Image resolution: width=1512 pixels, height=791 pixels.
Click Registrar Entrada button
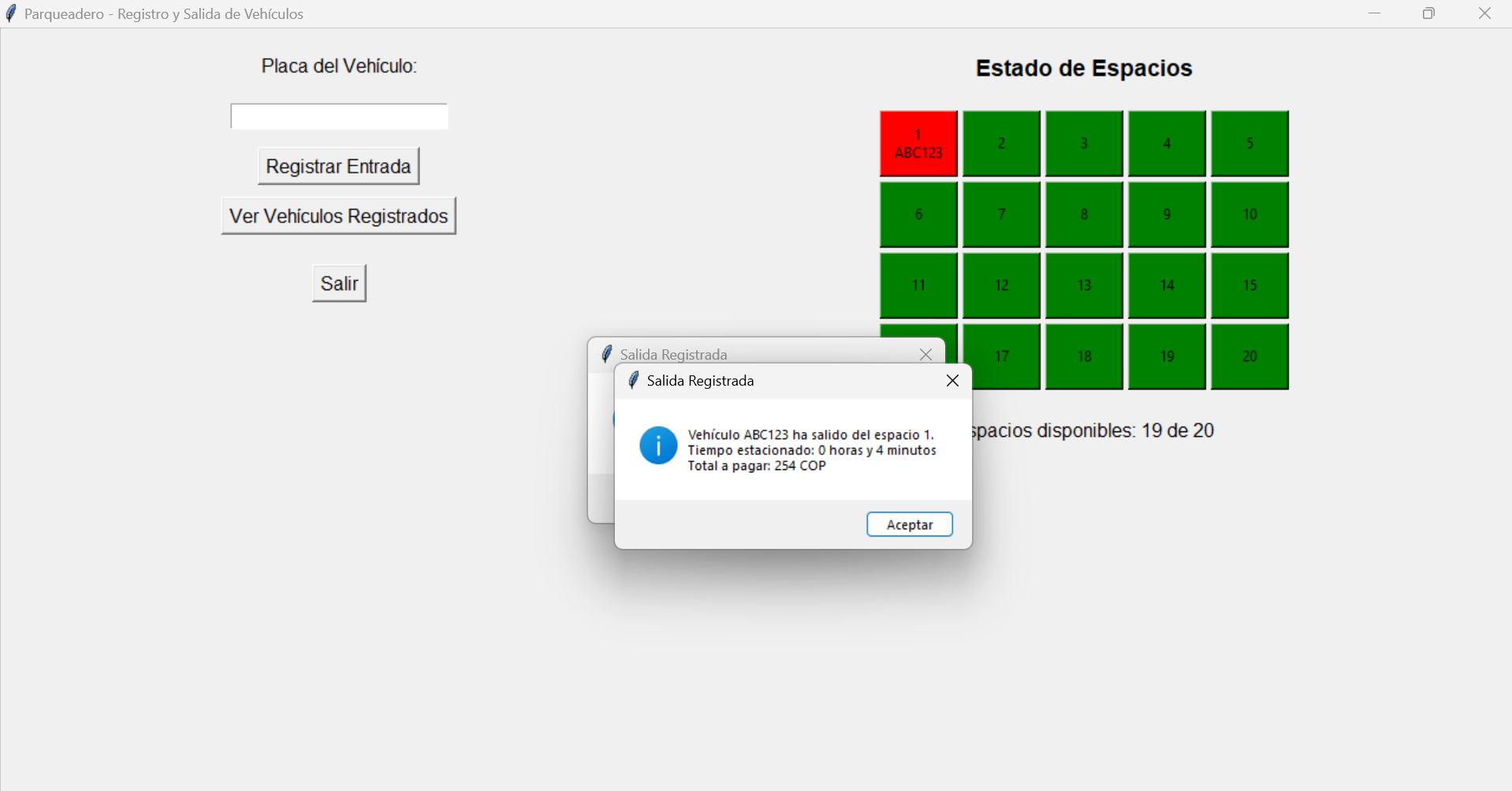[x=338, y=166]
